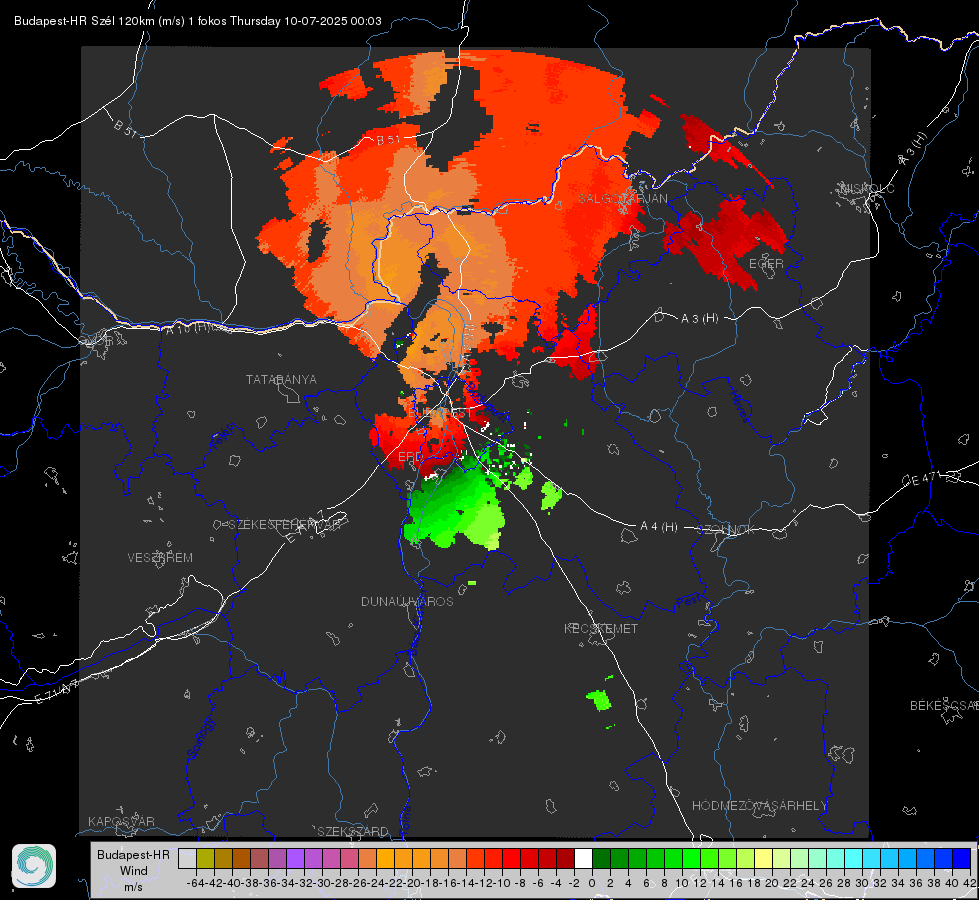Click the EGER city label
Viewport: 979px width, 900px height.
tap(766, 264)
